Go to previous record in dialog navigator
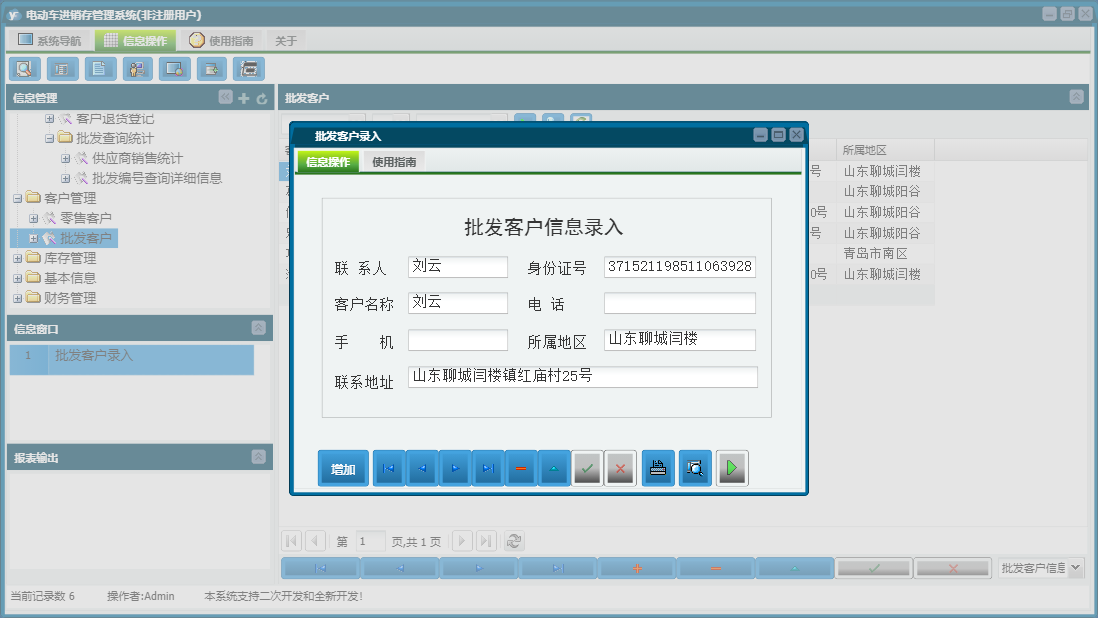 pyautogui.click(x=422, y=468)
